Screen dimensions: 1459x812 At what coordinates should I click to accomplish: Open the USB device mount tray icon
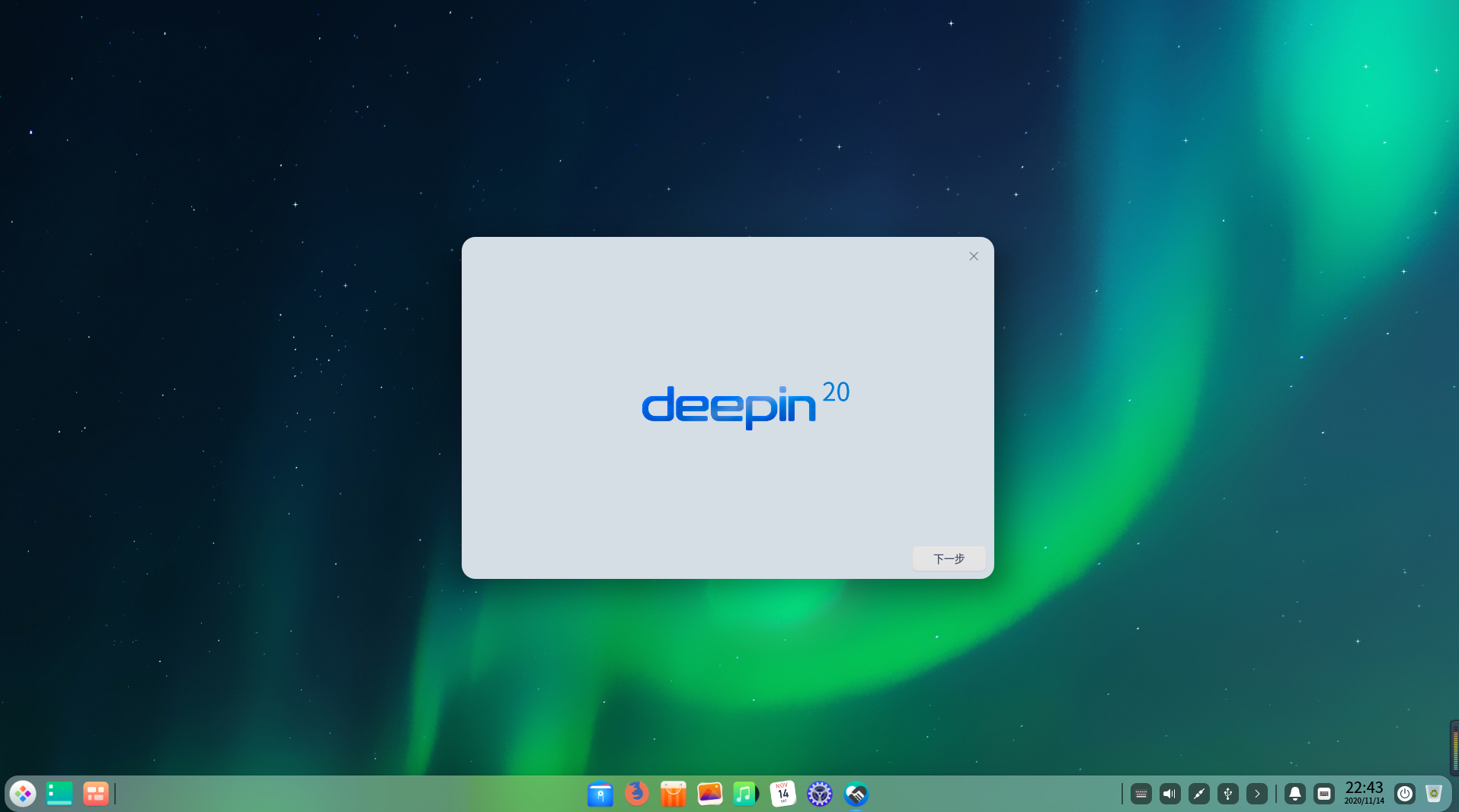[x=1228, y=794]
